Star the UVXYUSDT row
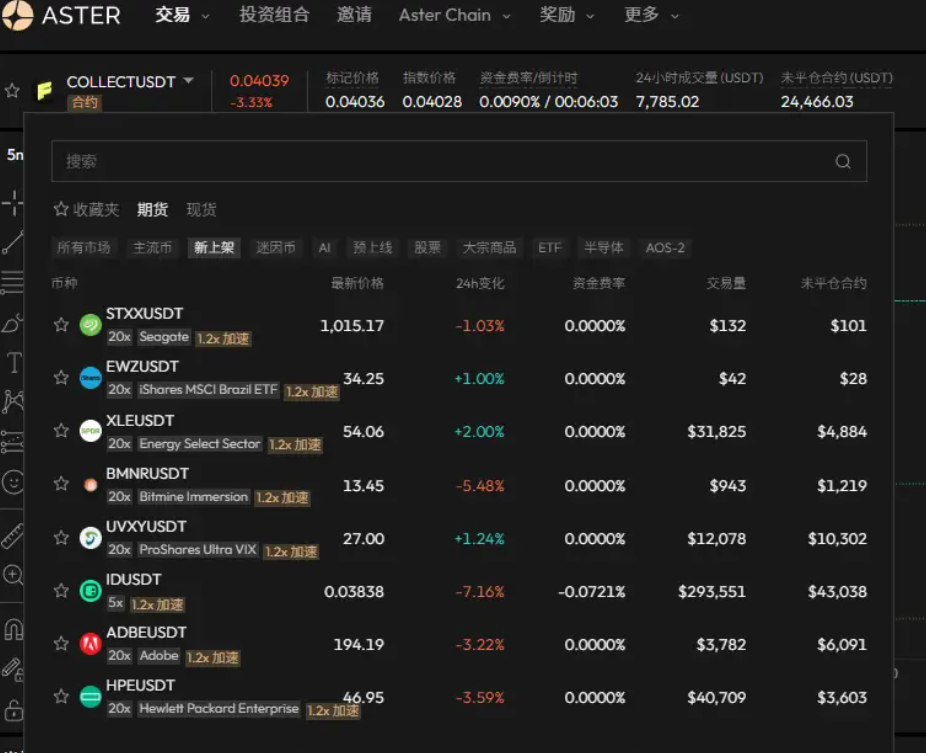Screen dimensions: 926x753 [x=61, y=537]
